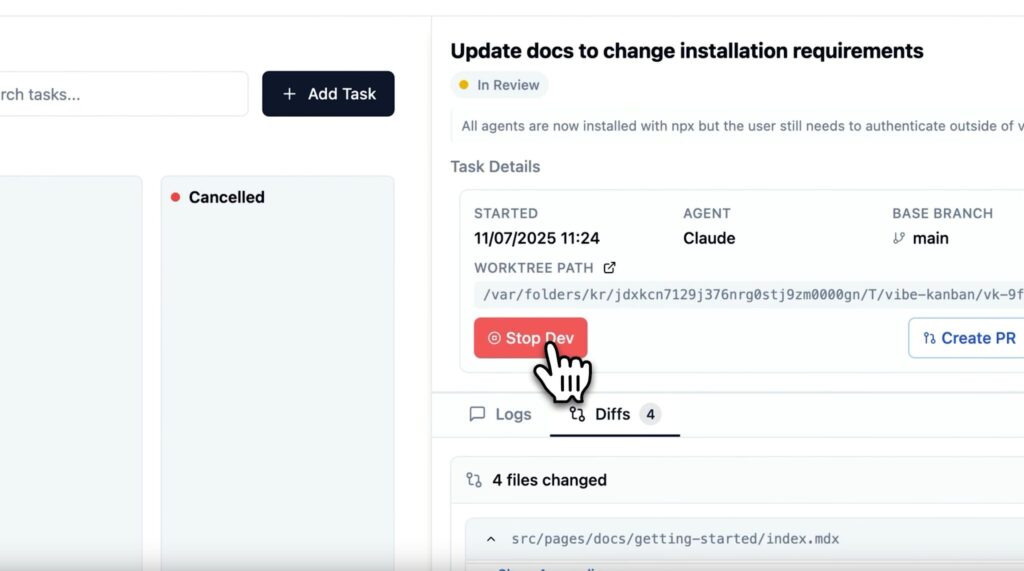Open worktree path external link icon
Viewport: 1024px width, 571px height.
point(609,268)
